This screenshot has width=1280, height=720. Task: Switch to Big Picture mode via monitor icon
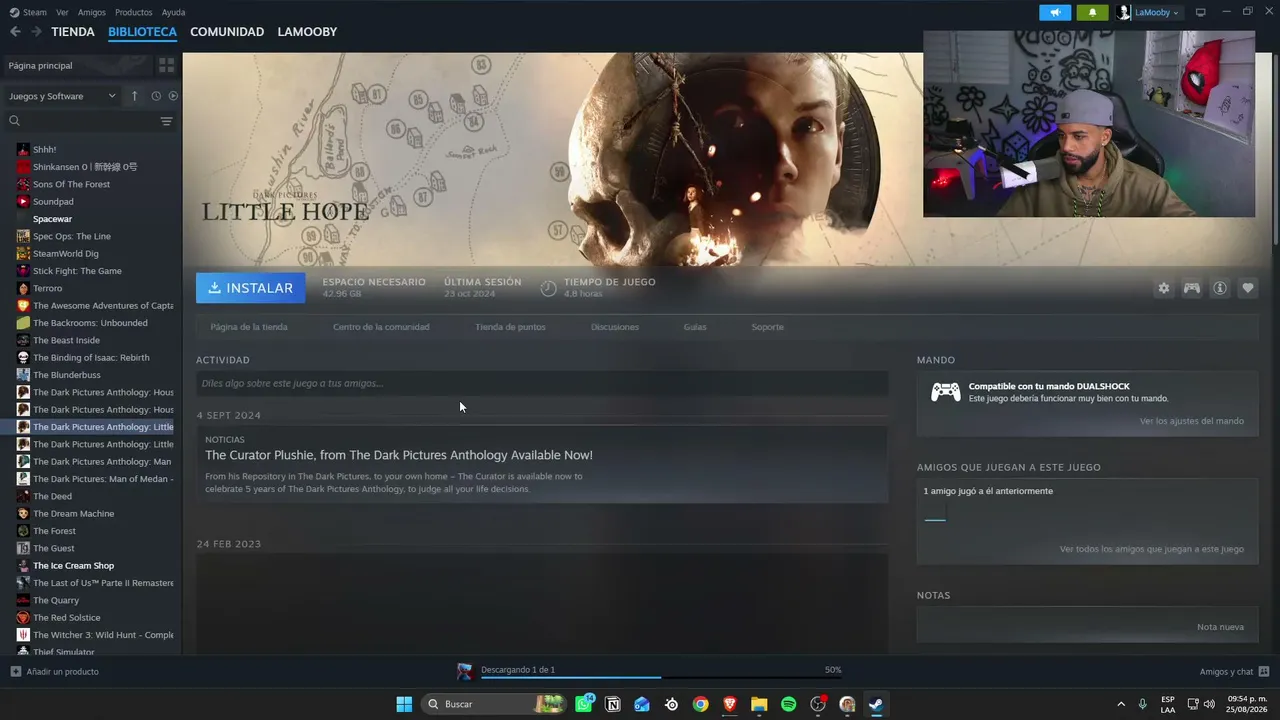[1201, 12]
